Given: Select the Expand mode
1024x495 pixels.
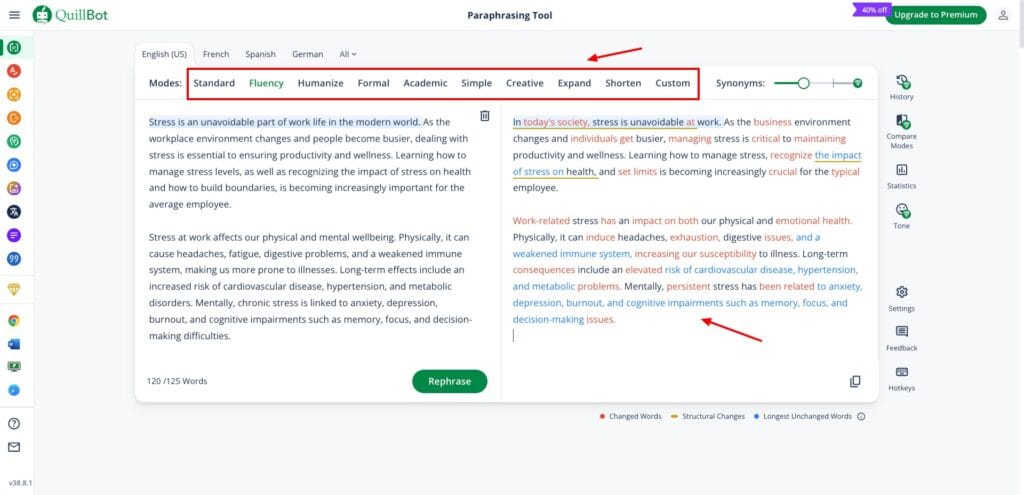Looking at the screenshot, I should pyautogui.click(x=575, y=83).
